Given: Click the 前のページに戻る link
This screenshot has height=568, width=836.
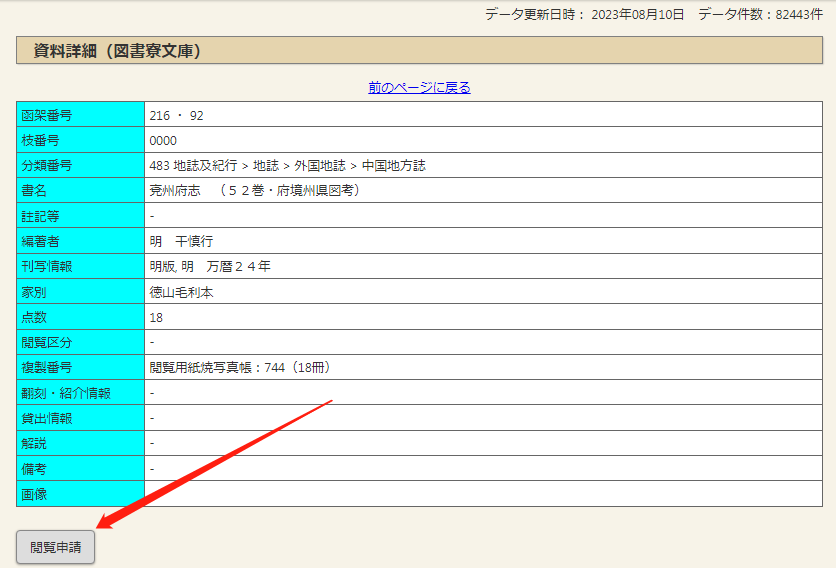Looking at the screenshot, I should click(419, 88).
